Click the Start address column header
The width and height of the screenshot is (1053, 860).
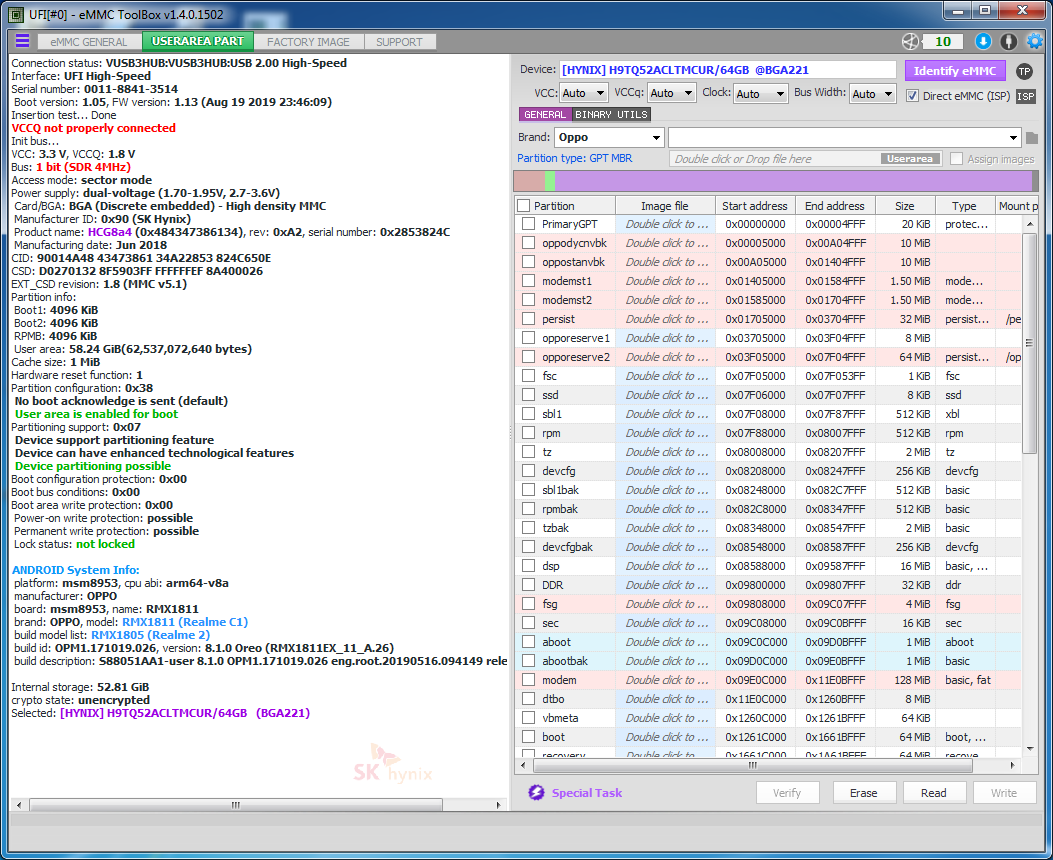pos(755,205)
